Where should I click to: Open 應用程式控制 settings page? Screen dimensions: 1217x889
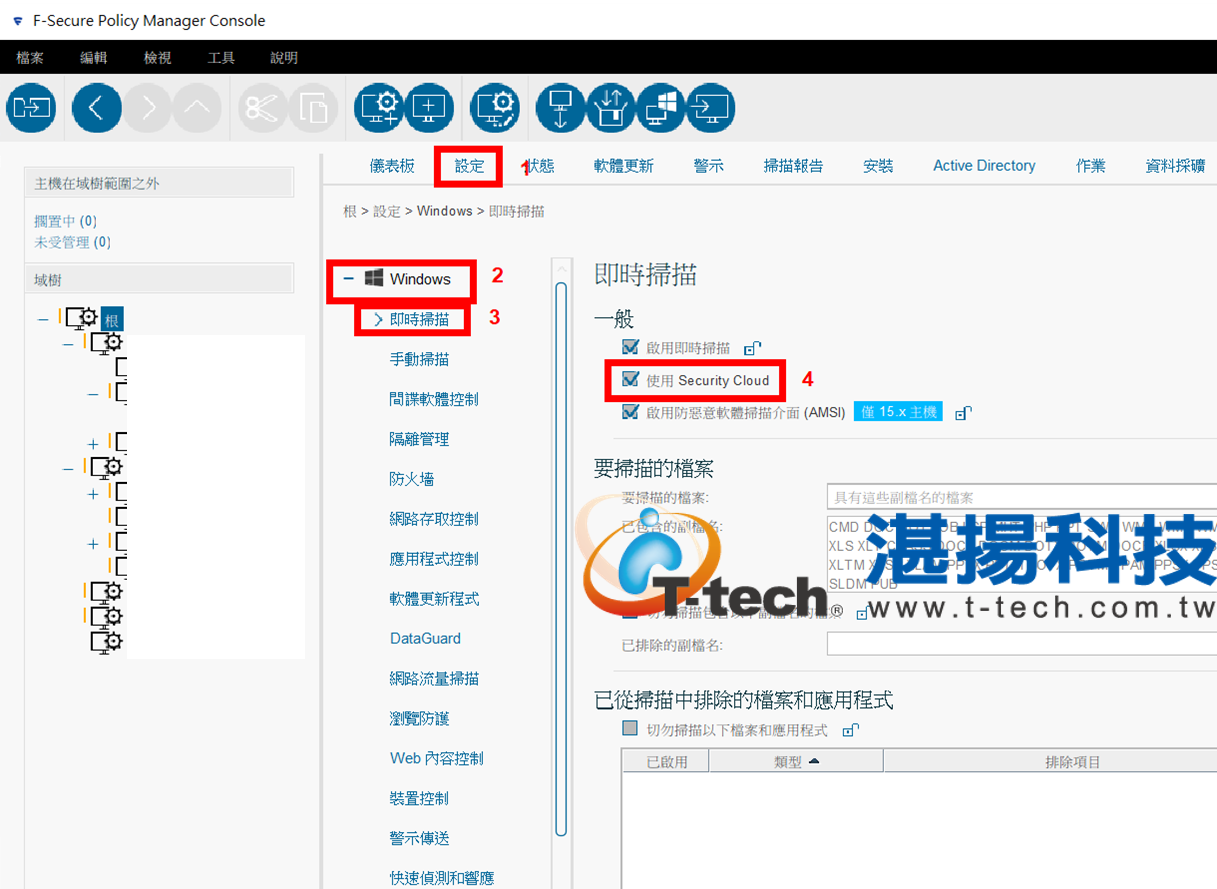tap(434, 559)
